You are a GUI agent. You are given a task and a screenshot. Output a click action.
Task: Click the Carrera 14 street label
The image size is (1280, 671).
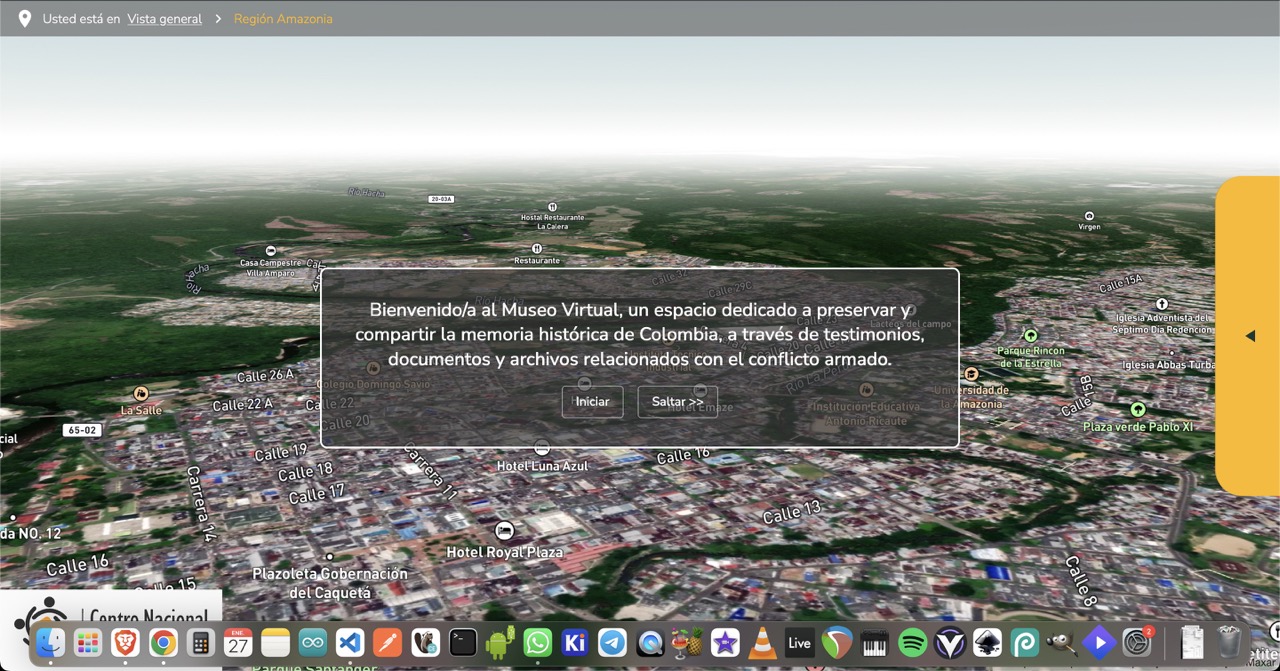(x=200, y=504)
